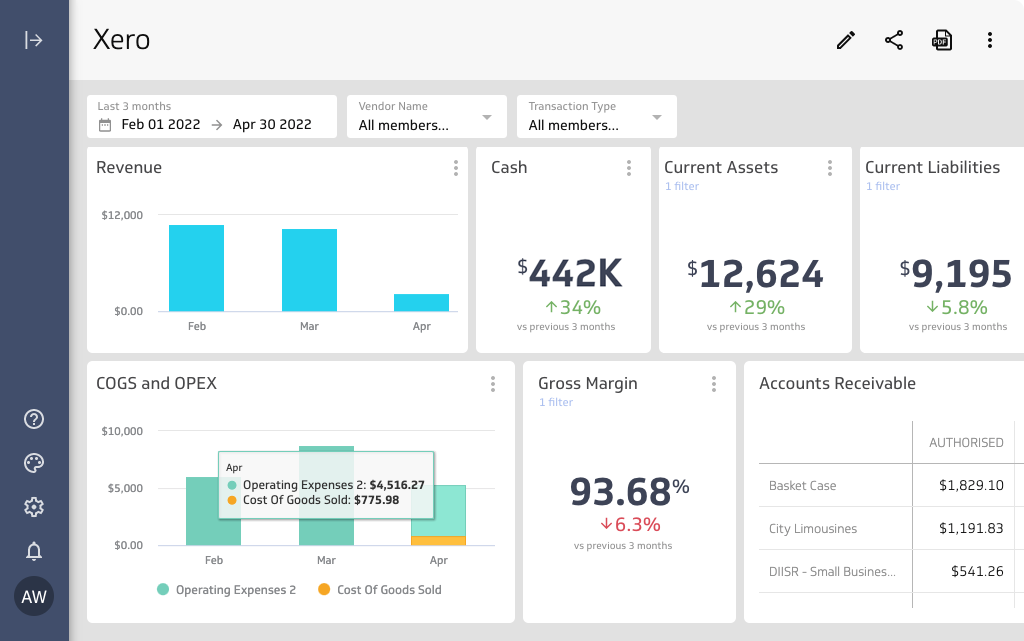Toggle the Cost Of Goods Sold legend item

point(380,589)
